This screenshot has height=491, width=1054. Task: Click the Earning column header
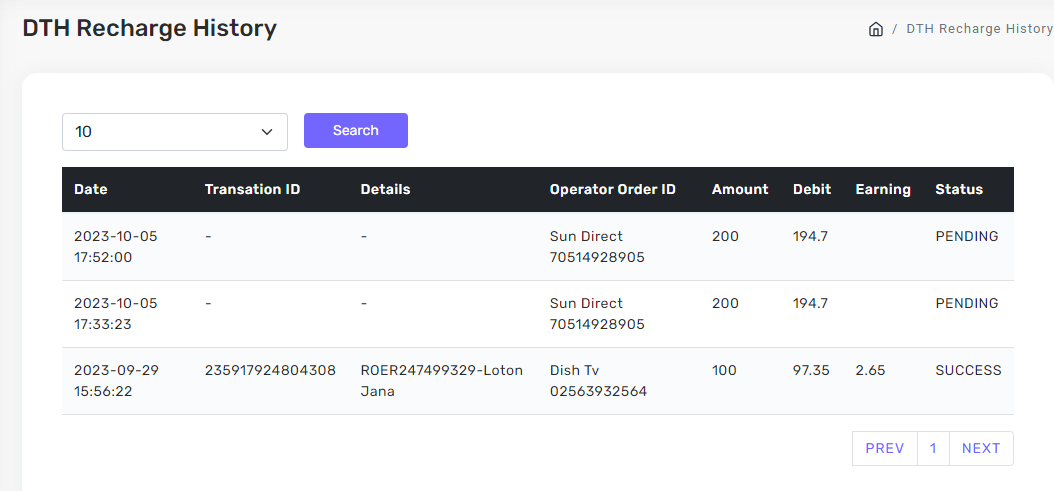click(883, 189)
